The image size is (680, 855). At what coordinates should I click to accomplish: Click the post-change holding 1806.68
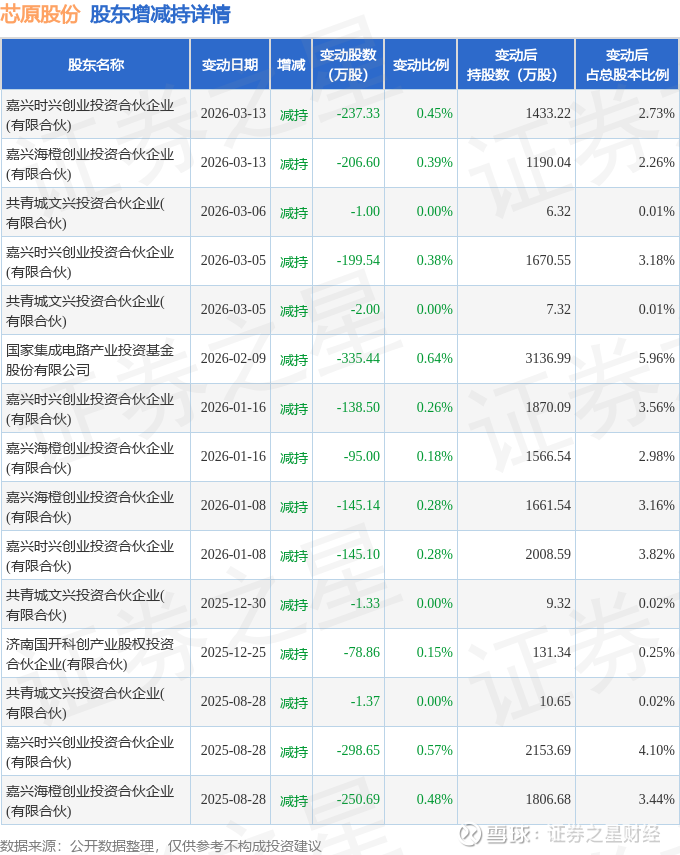point(548,799)
